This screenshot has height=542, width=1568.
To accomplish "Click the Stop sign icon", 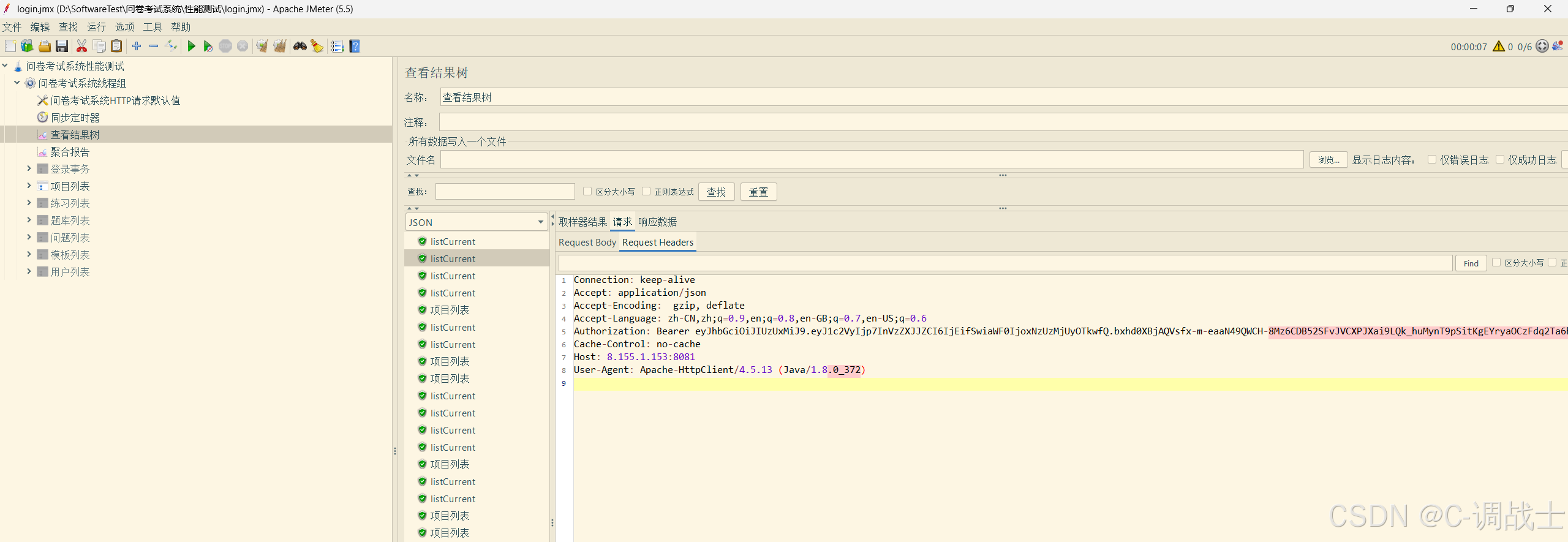I will [225, 46].
